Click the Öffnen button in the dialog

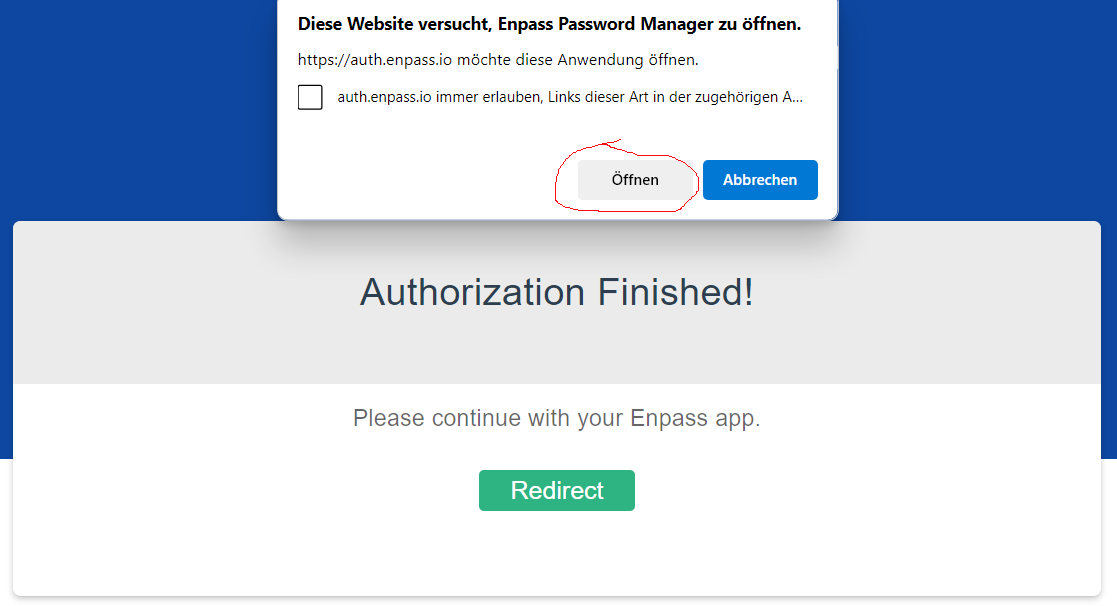click(636, 180)
